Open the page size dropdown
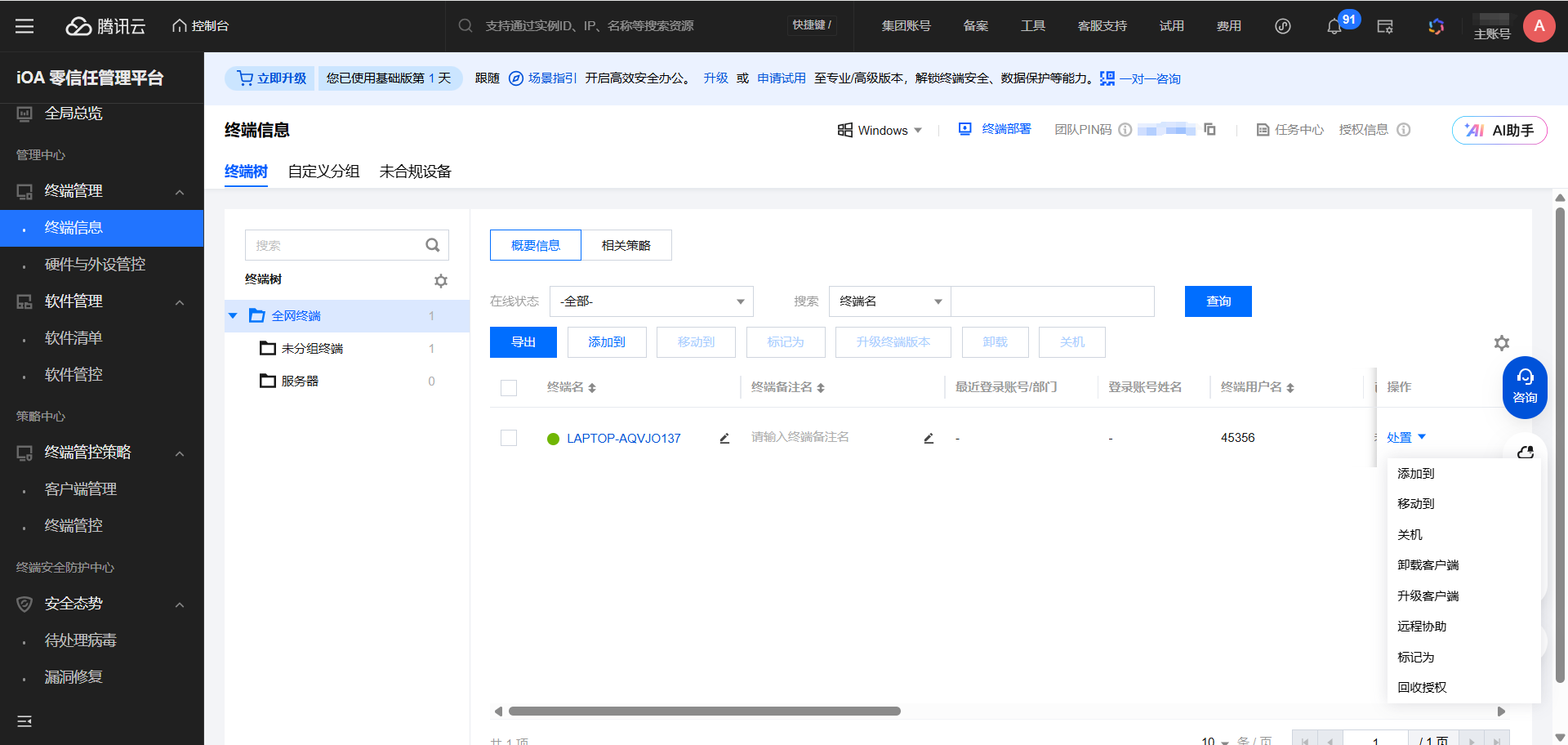Image resolution: width=1568 pixels, height=745 pixels. click(1215, 740)
